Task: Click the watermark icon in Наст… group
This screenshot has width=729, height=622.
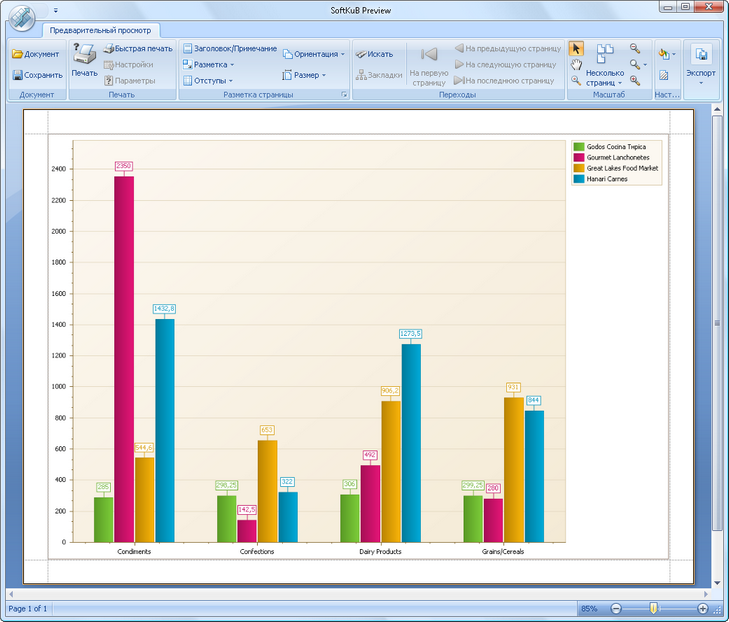Action: (x=664, y=75)
